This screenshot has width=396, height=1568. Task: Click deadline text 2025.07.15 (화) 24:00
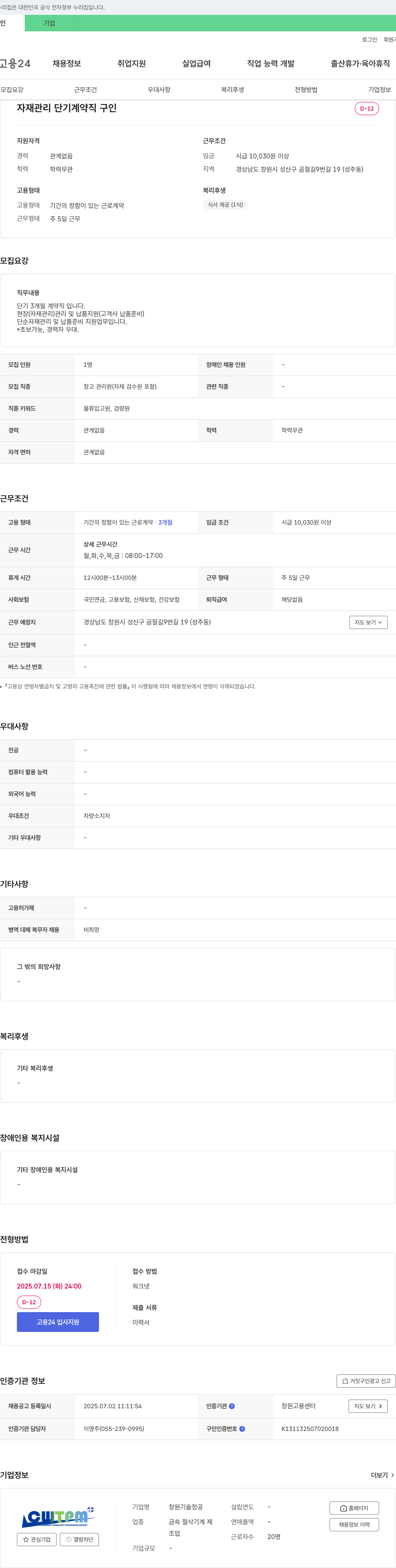49,1286
